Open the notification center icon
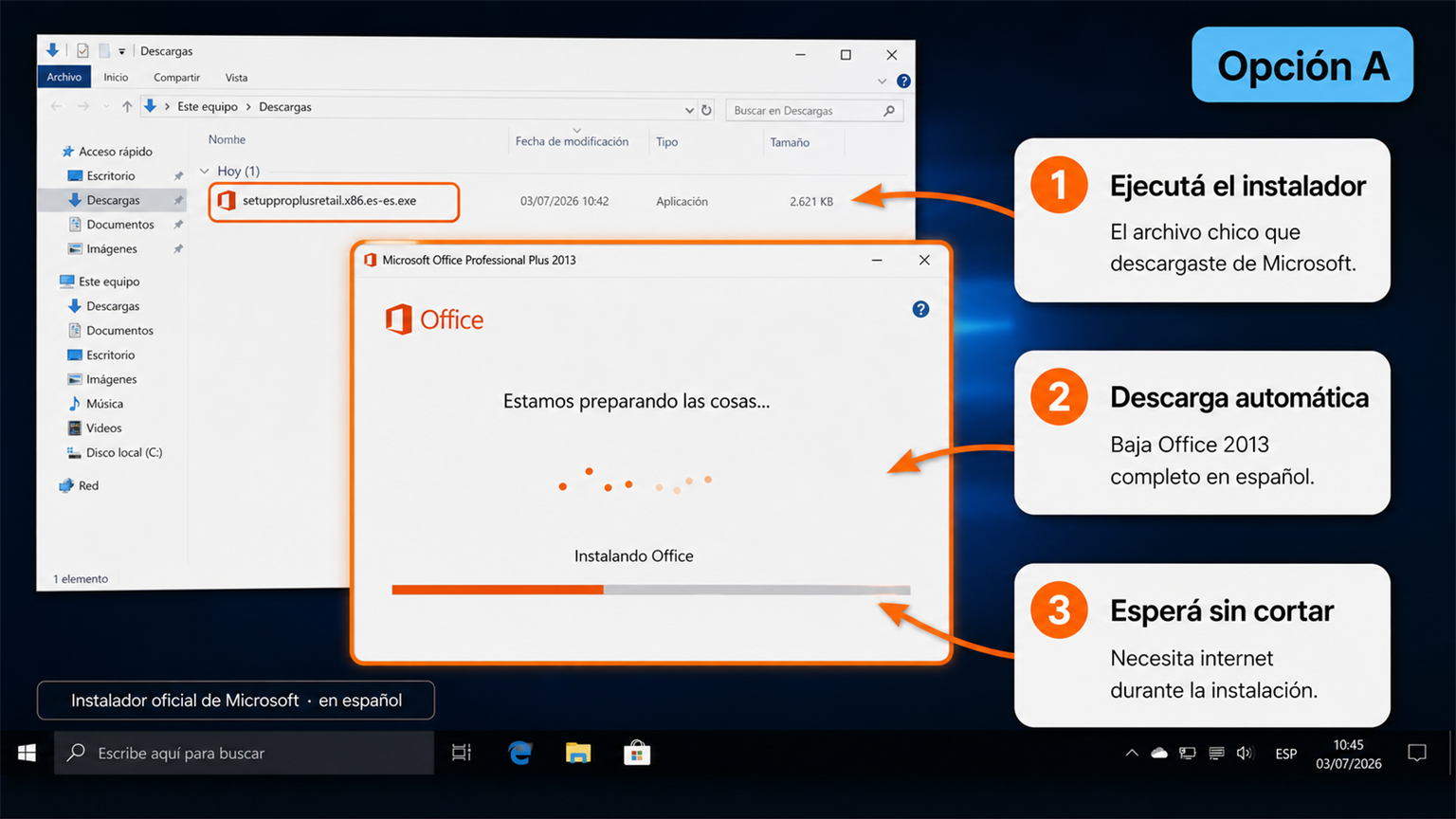The image size is (1456, 819). click(1417, 754)
